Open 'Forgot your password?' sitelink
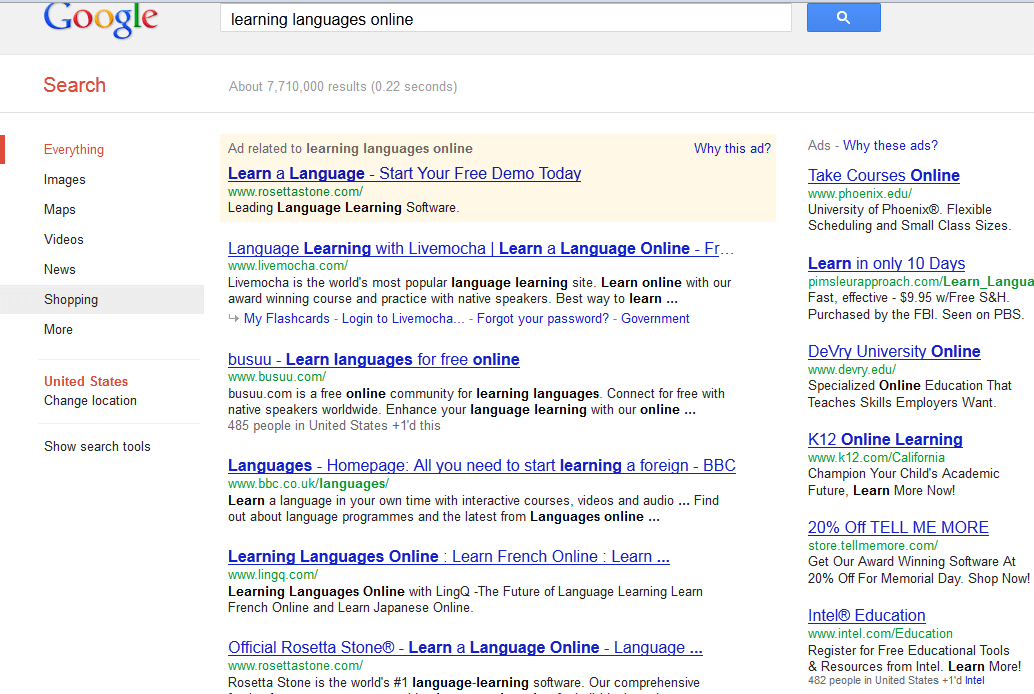The height and width of the screenshot is (694, 1034). tap(543, 319)
